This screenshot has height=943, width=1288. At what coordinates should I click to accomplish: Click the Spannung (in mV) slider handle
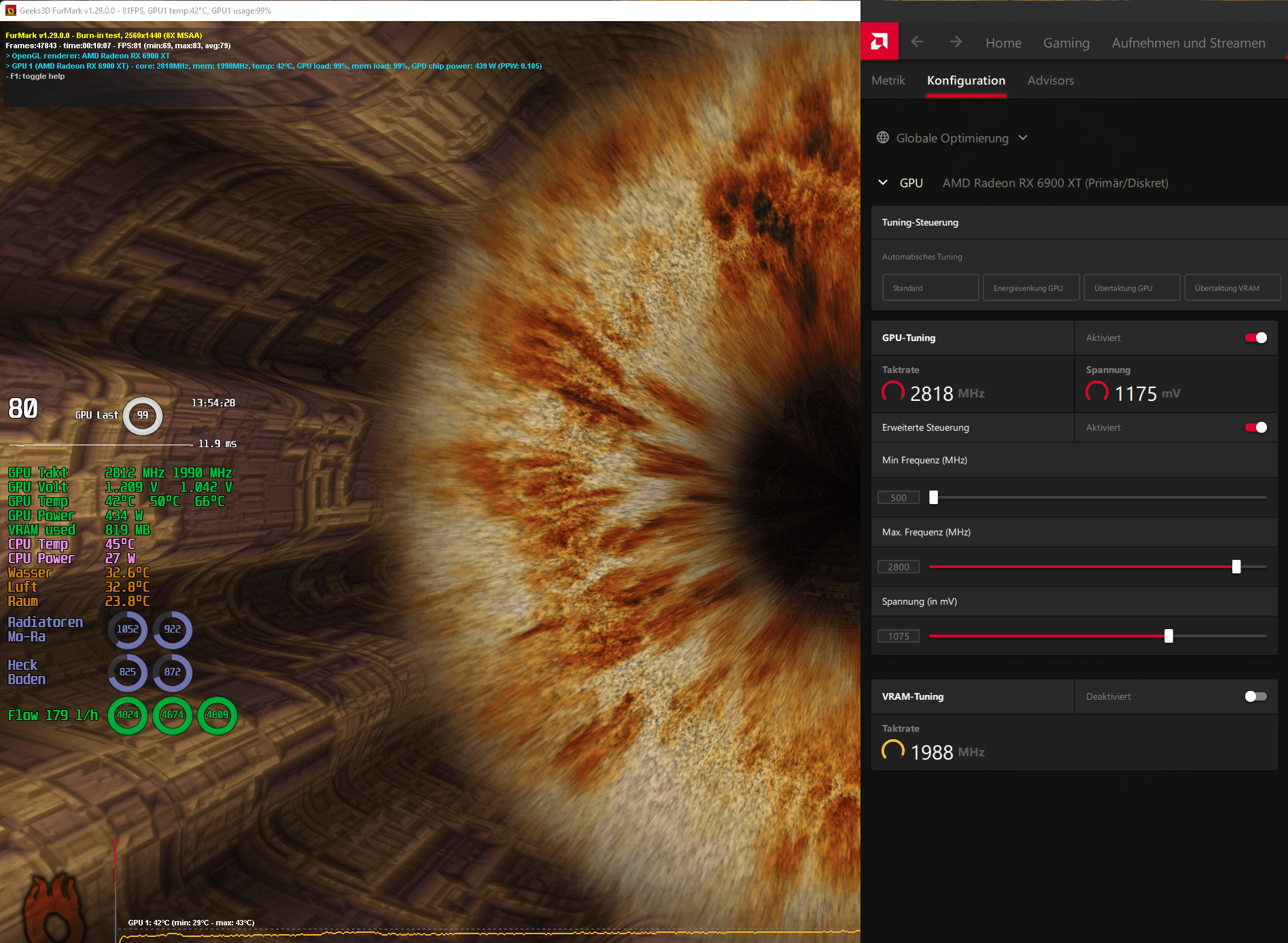click(1168, 636)
